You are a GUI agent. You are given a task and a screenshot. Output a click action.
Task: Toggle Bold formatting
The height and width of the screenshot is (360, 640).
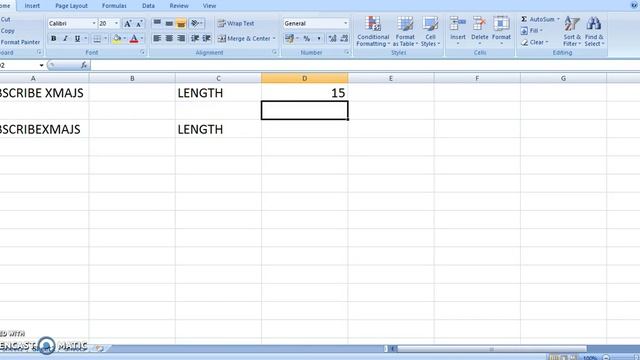pos(53,38)
